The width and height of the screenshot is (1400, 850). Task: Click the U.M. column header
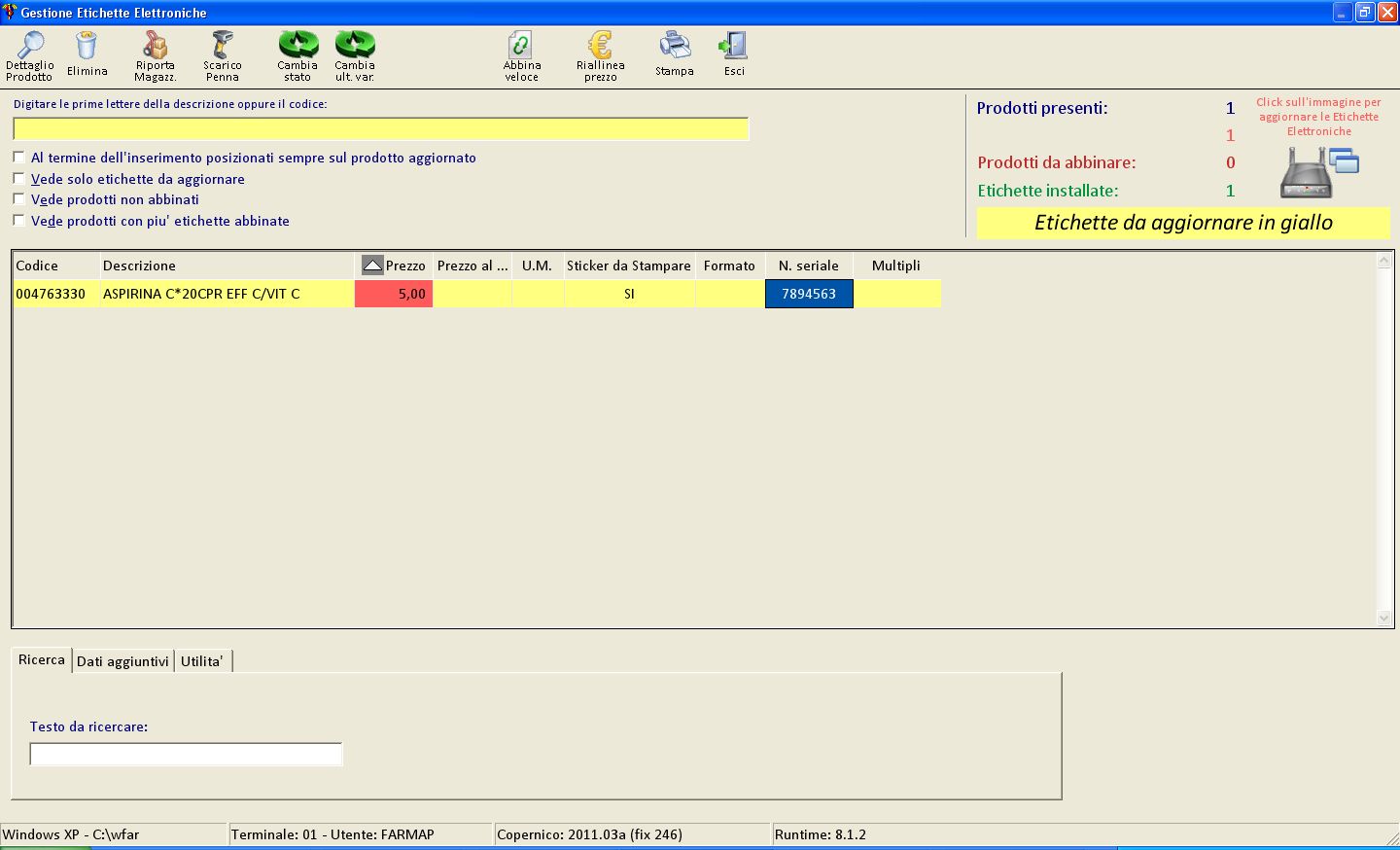(x=538, y=266)
